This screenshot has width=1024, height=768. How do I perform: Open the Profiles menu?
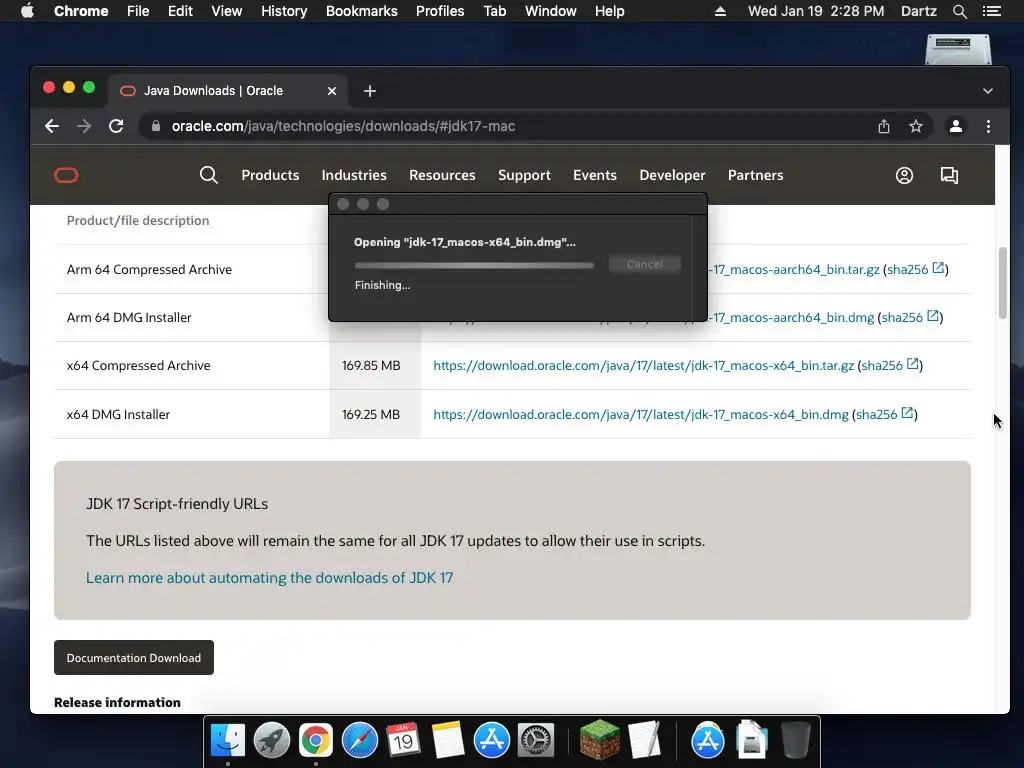[440, 11]
